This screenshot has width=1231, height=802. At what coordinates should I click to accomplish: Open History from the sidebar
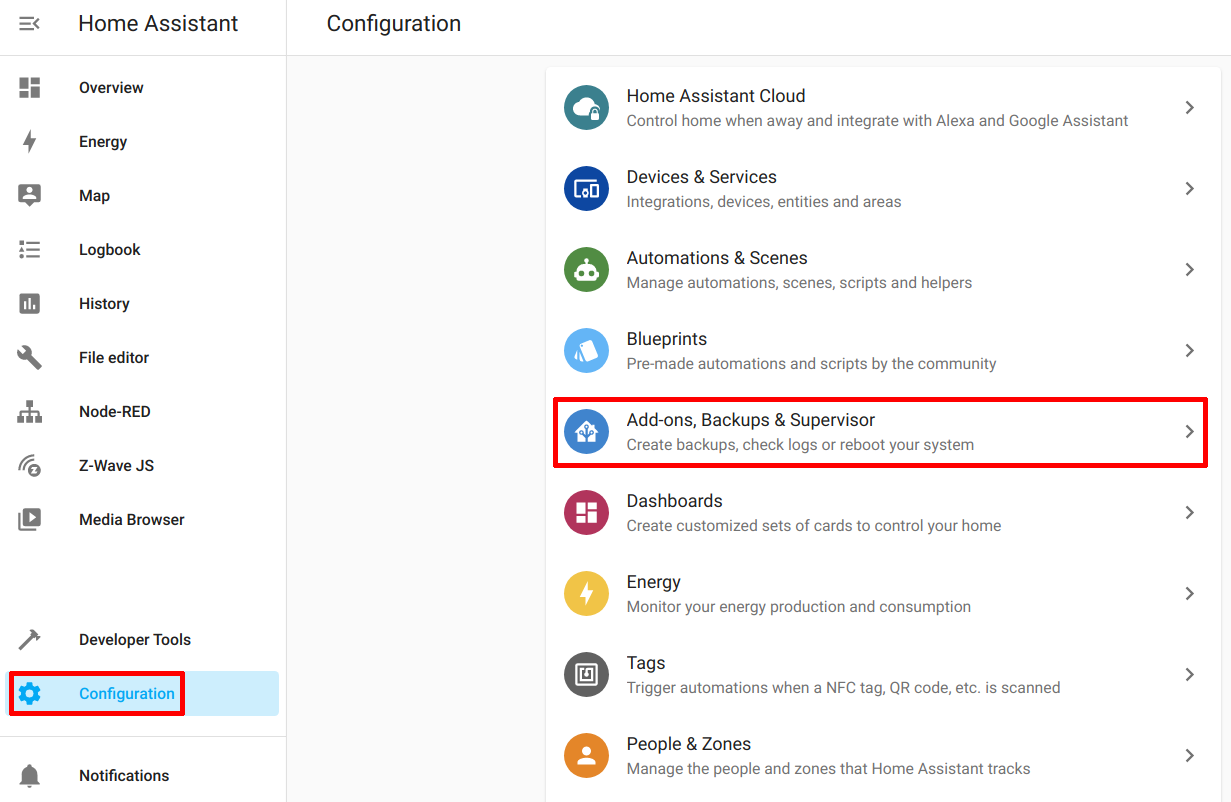(x=143, y=304)
